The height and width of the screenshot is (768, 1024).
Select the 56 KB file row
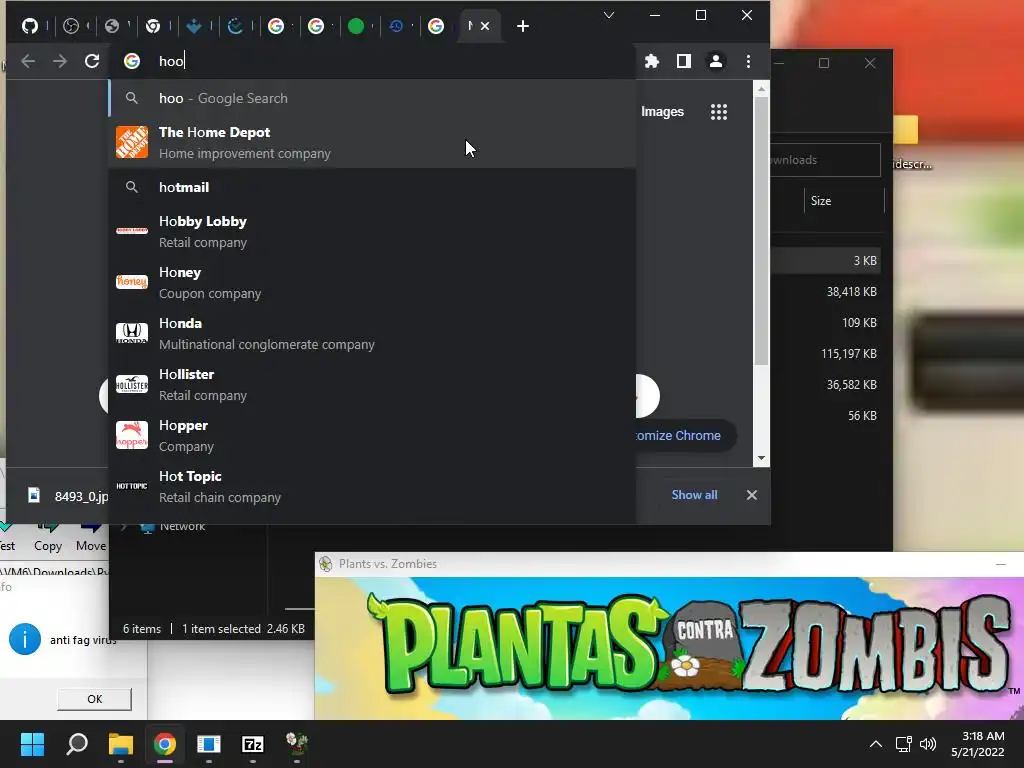pos(827,416)
